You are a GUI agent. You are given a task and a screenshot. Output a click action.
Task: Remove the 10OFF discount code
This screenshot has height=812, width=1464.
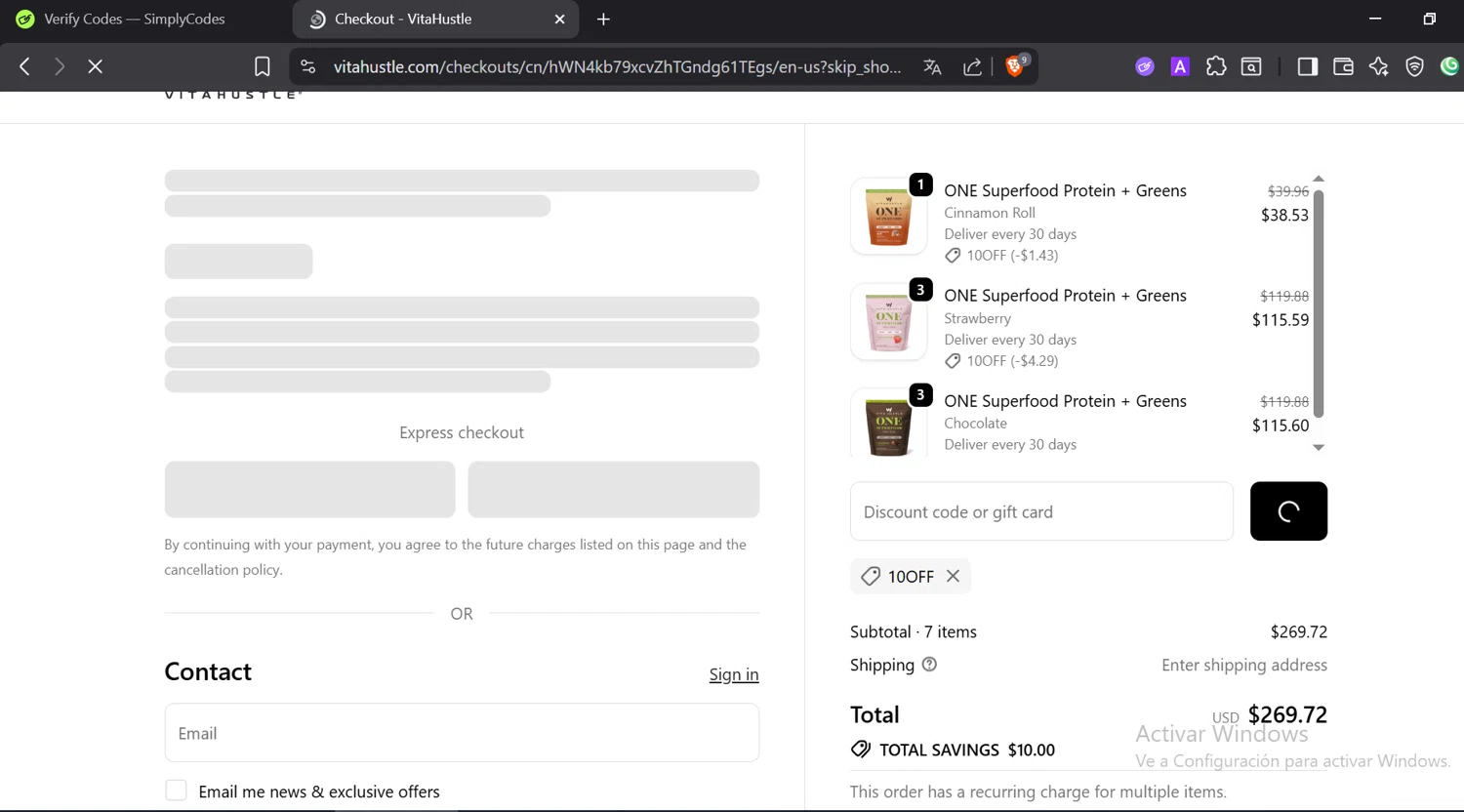pyautogui.click(x=954, y=576)
